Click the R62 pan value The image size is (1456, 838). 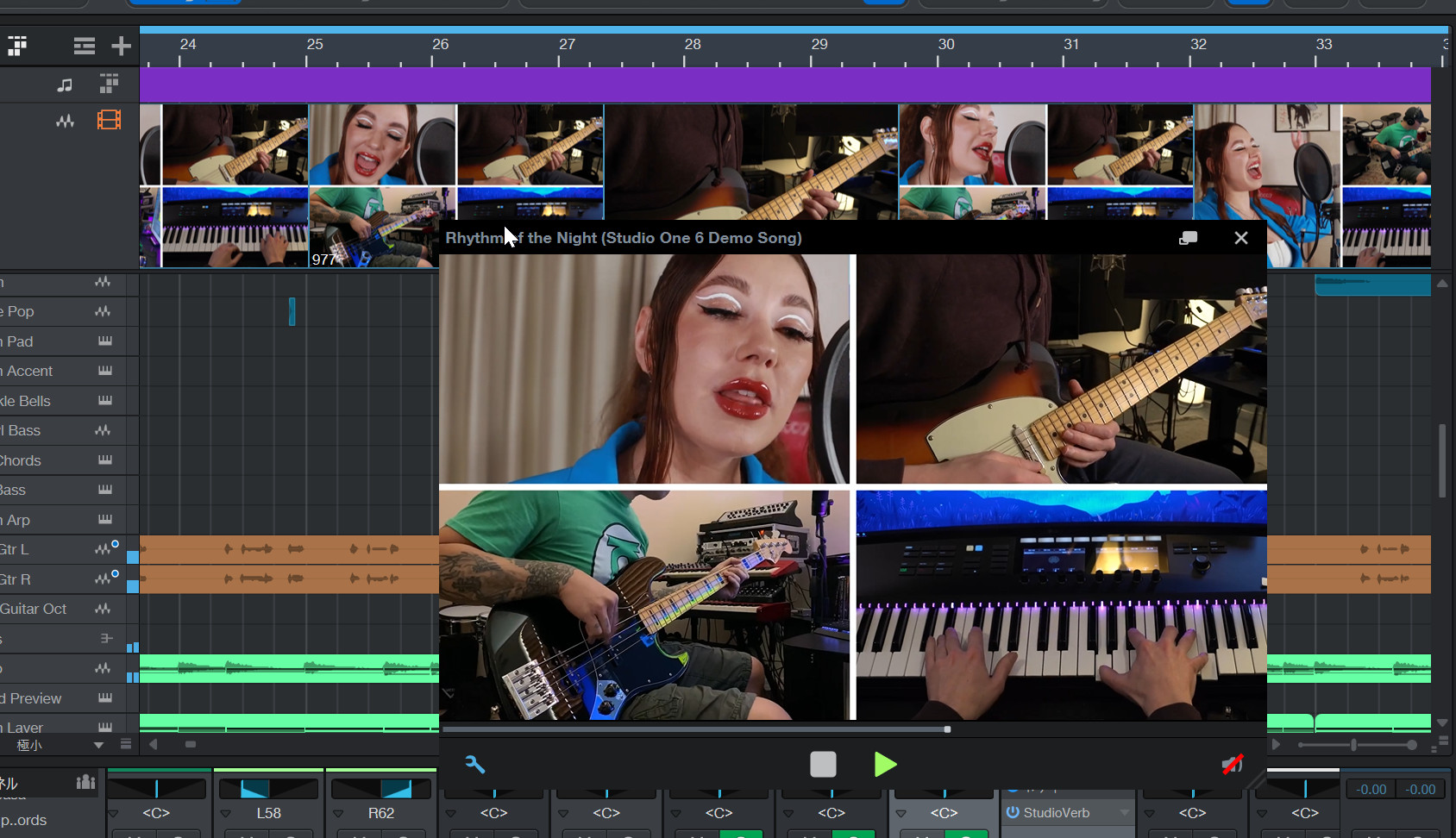click(x=381, y=813)
